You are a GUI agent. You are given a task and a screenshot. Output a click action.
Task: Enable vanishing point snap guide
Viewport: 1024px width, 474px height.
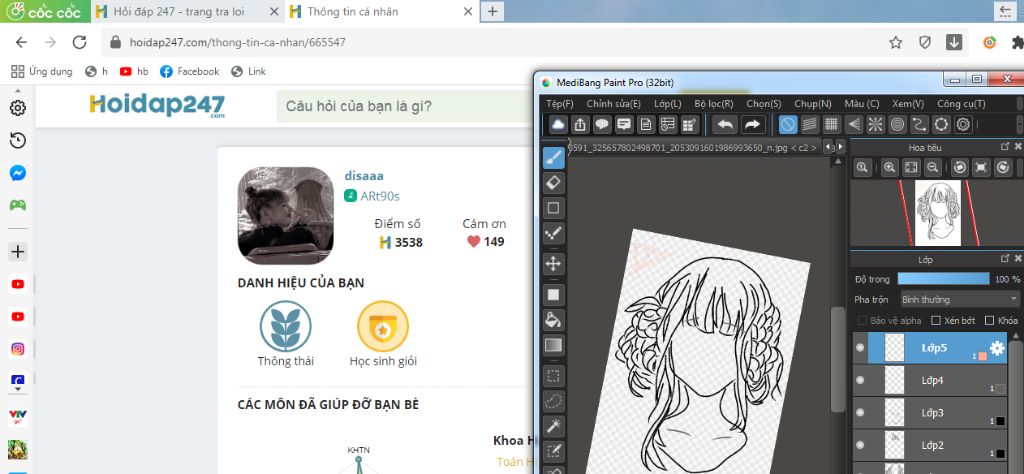coord(854,124)
